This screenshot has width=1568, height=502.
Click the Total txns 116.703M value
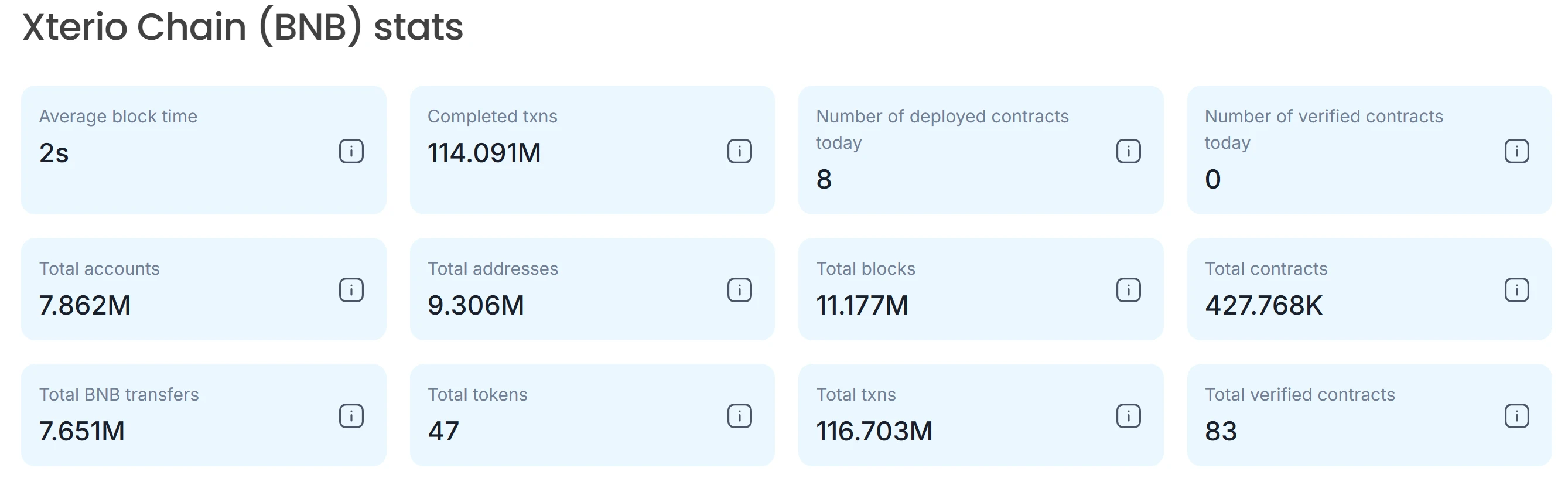coord(874,432)
